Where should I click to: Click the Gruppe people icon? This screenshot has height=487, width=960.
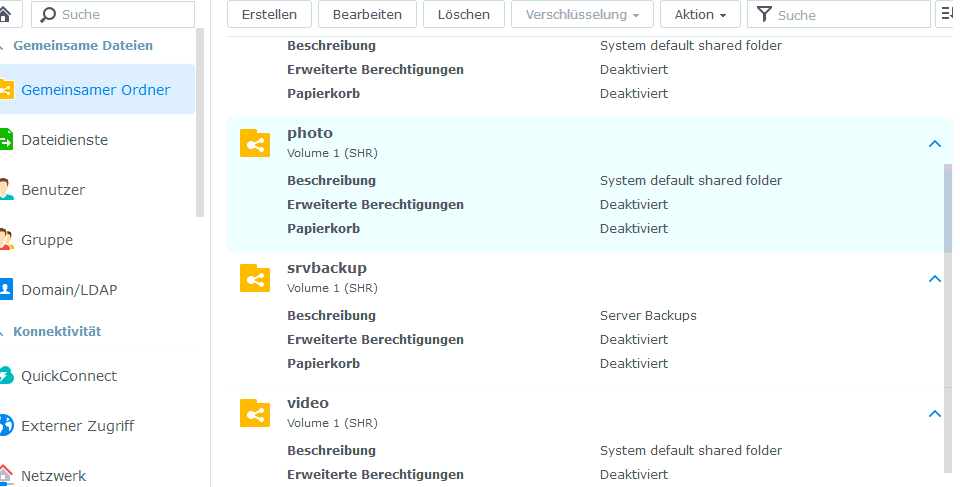tap(6, 240)
